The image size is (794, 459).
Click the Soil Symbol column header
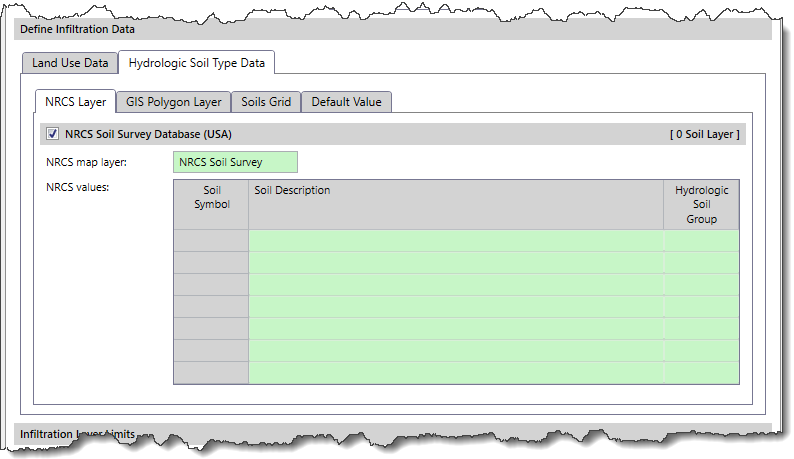(212, 205)
